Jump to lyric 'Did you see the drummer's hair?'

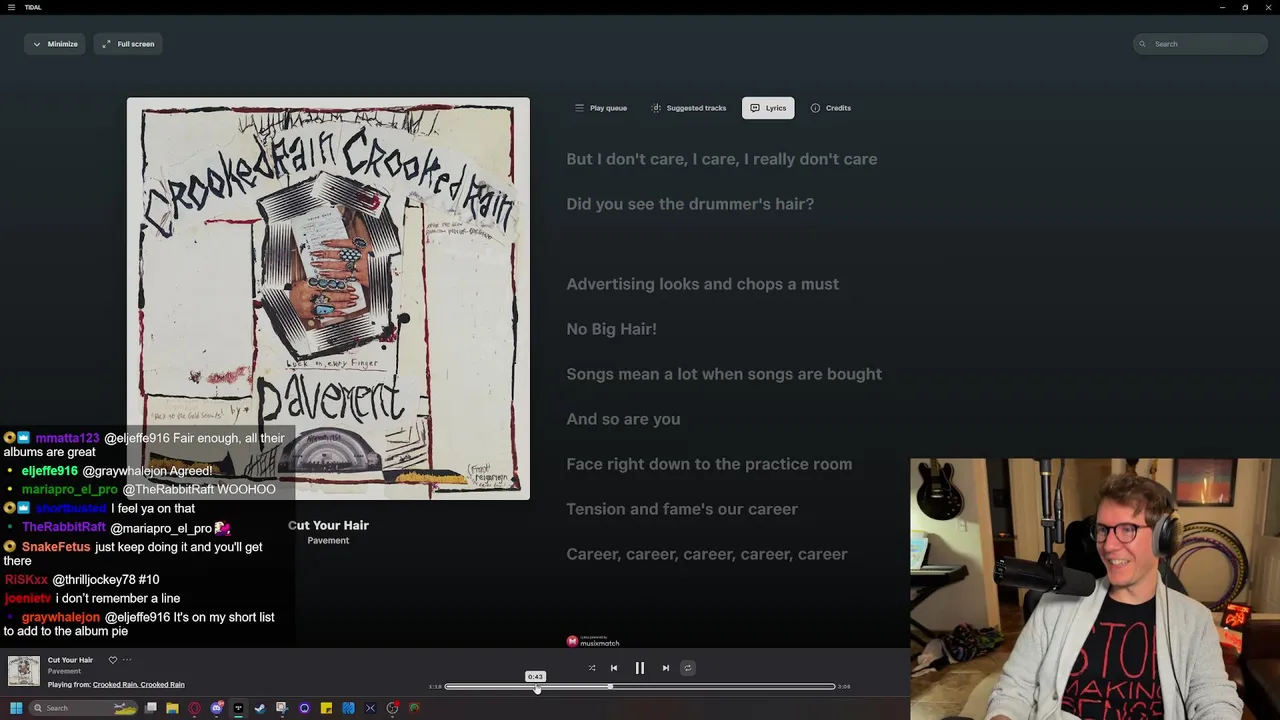(690, 204)
